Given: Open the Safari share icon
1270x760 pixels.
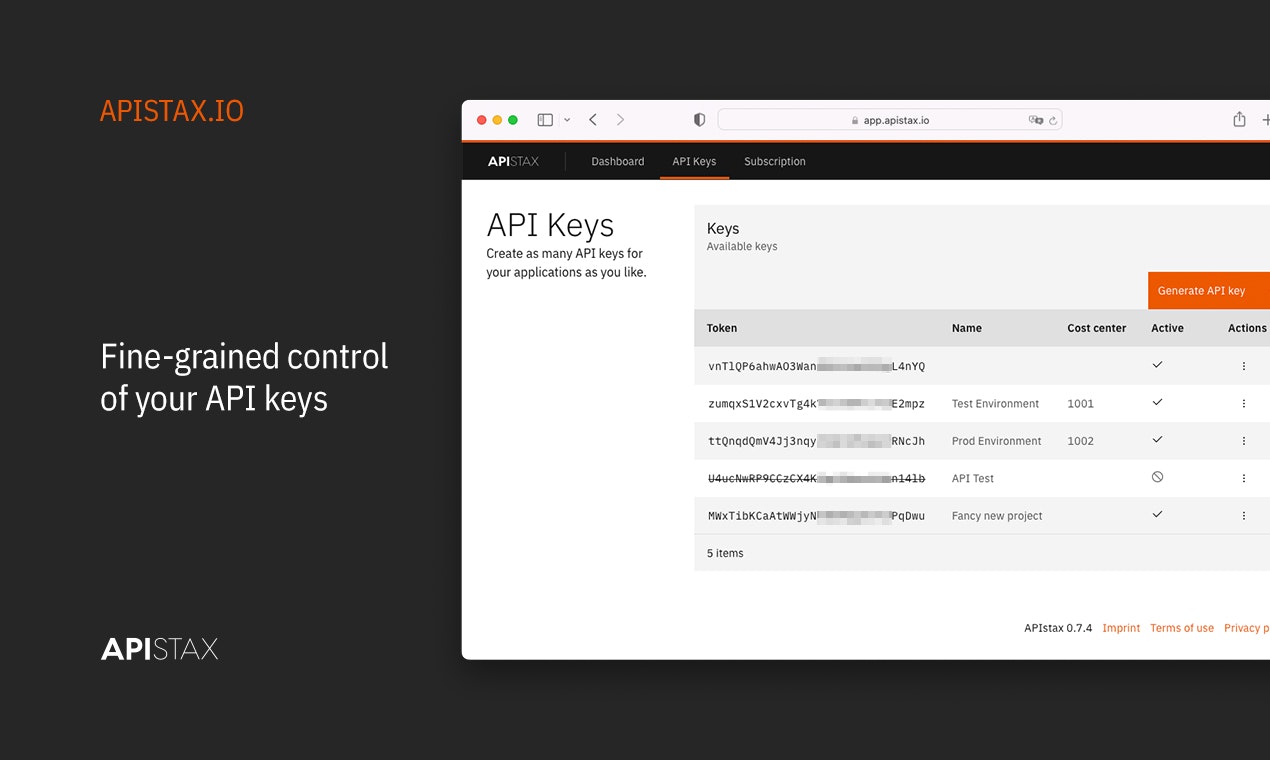Looking at the screenshot, I should [x=1239, y=119].
